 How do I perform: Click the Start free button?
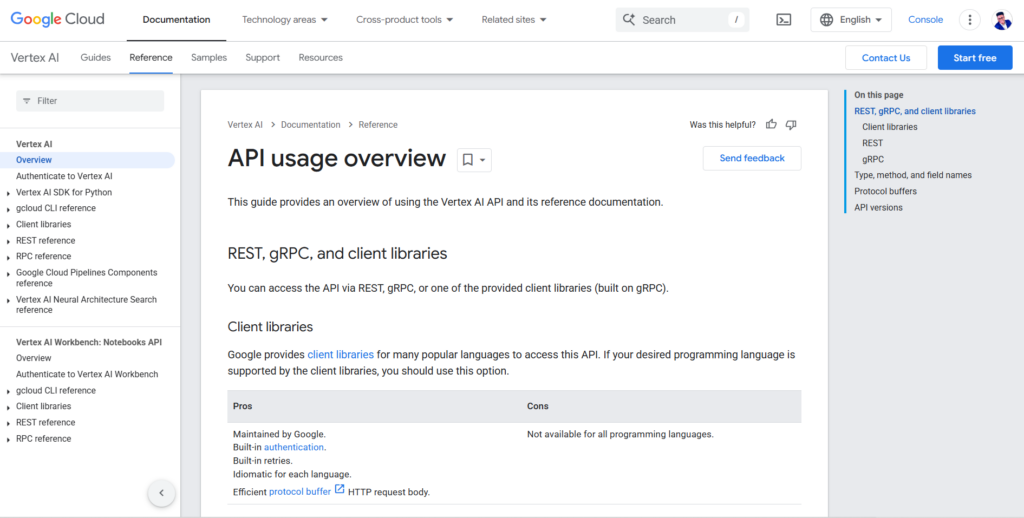point(974,57)
